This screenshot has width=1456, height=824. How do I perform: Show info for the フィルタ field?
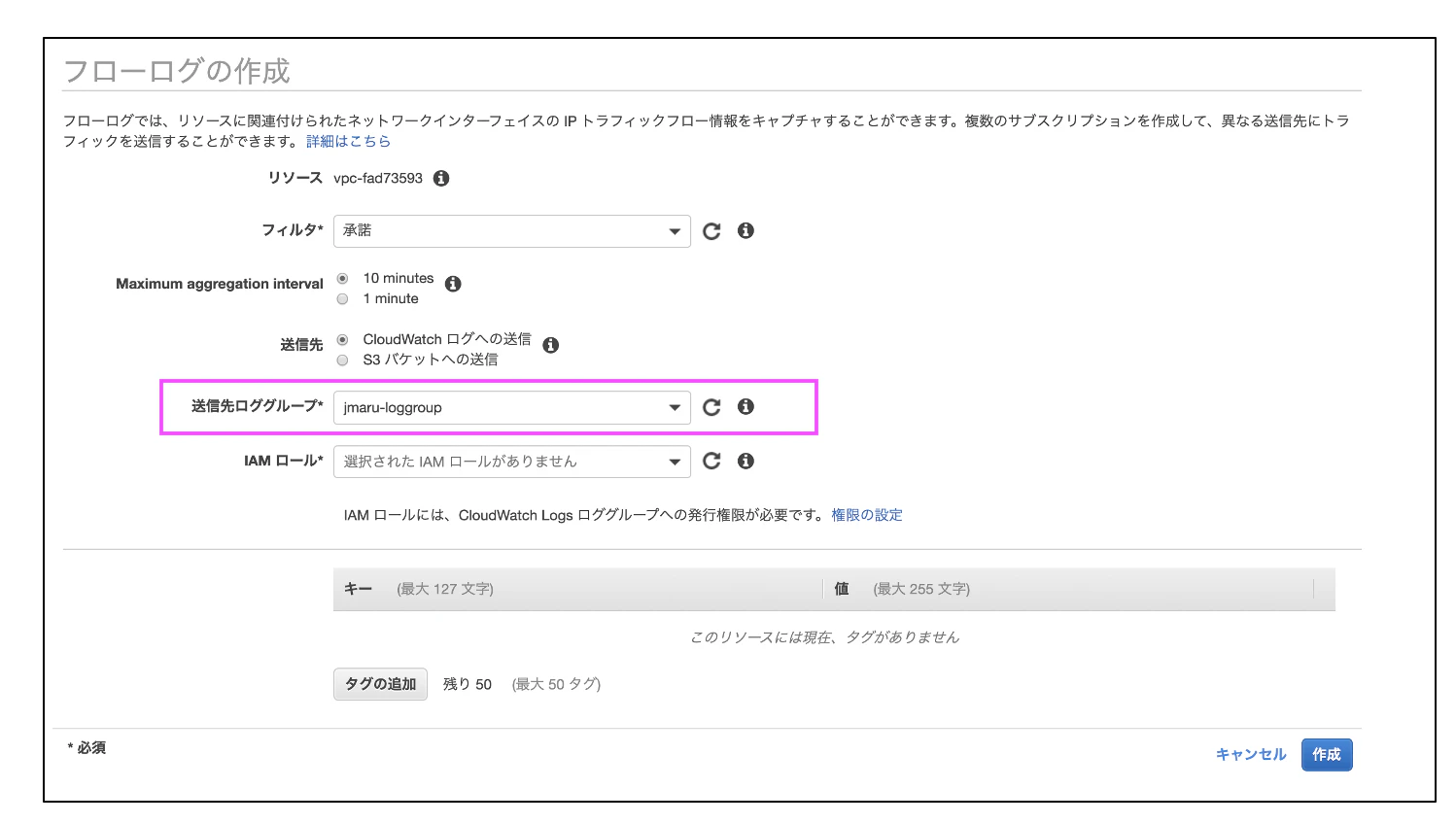[x=745, y=230]
